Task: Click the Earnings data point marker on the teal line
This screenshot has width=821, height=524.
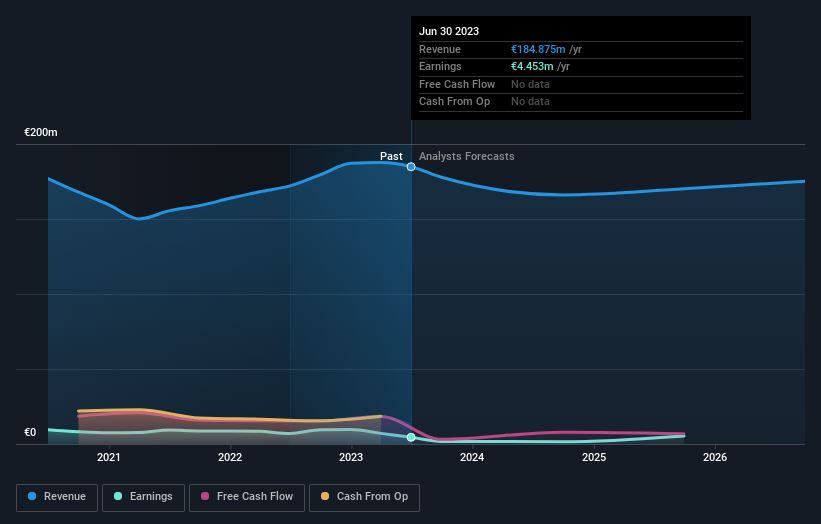Action: point(411,437)
